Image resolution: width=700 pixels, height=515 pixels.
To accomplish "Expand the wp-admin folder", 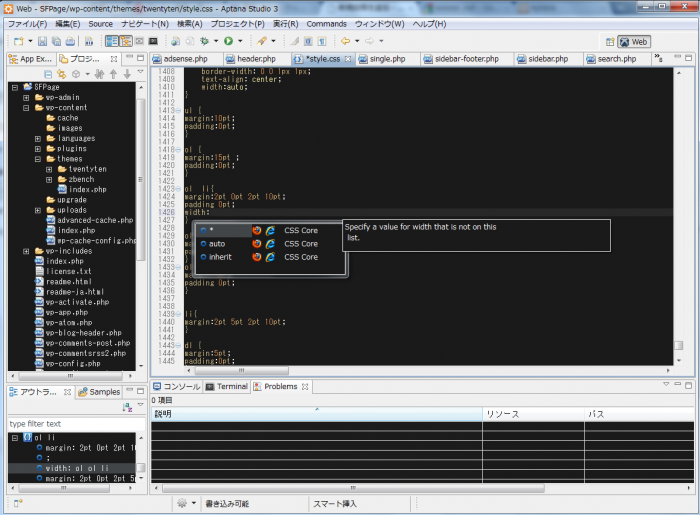I will 27,97.
